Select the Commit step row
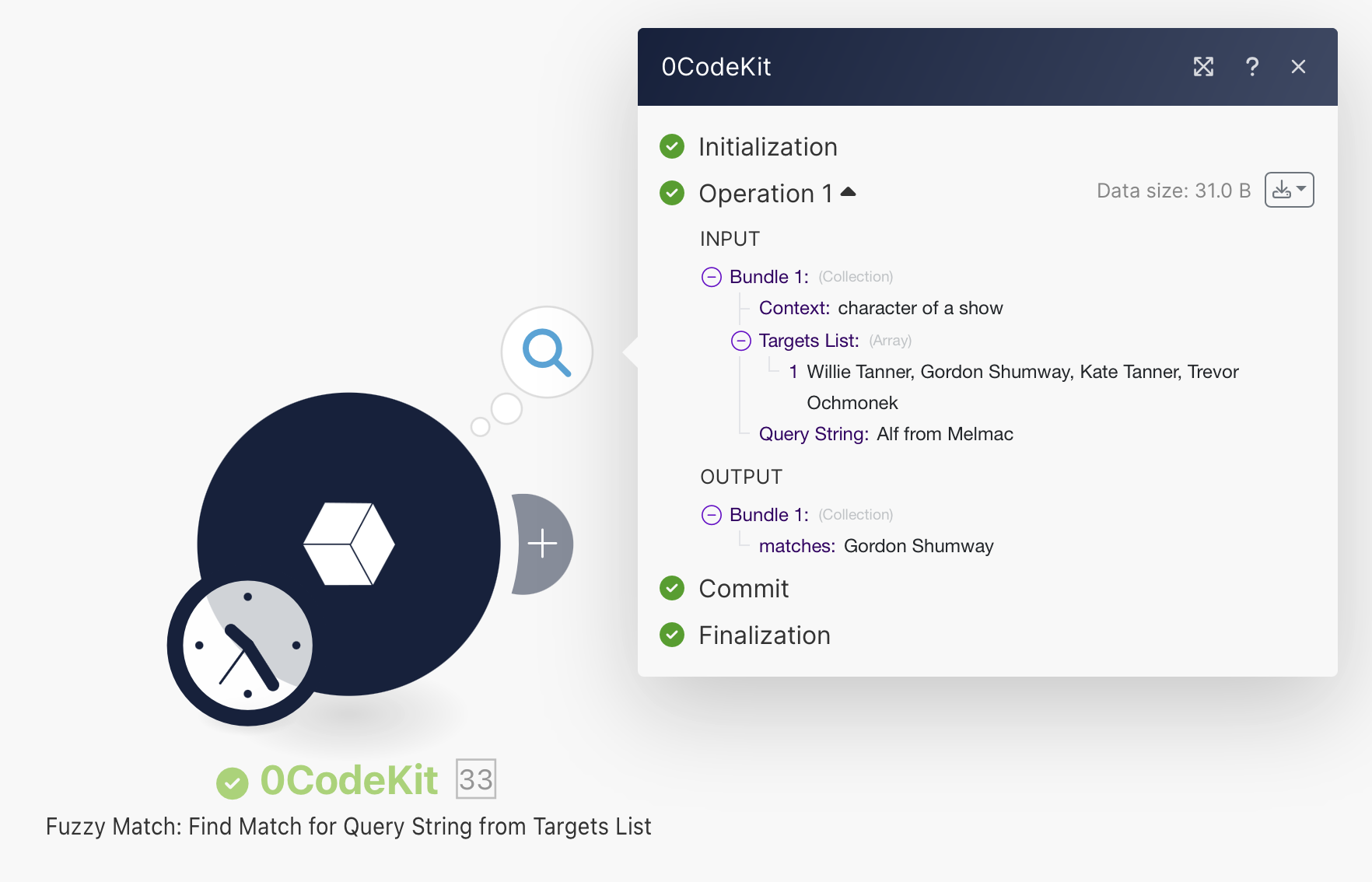1372x882 pixels. (x=744, y=589)
